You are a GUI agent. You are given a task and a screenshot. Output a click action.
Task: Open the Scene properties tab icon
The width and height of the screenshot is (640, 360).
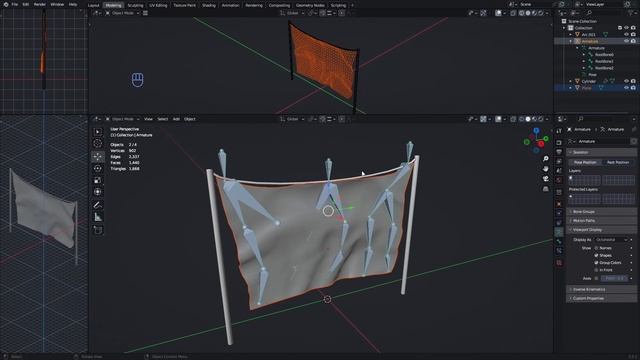(x=559, y=171)
